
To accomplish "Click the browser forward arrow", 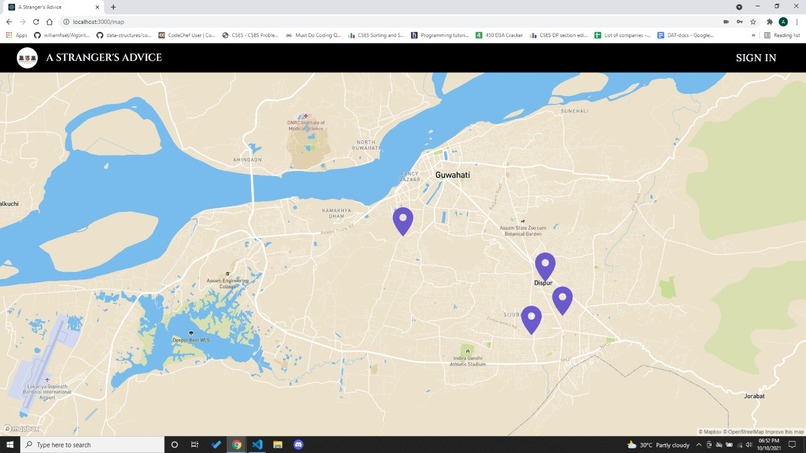I will pyautogui.click(x=23, y=22).
